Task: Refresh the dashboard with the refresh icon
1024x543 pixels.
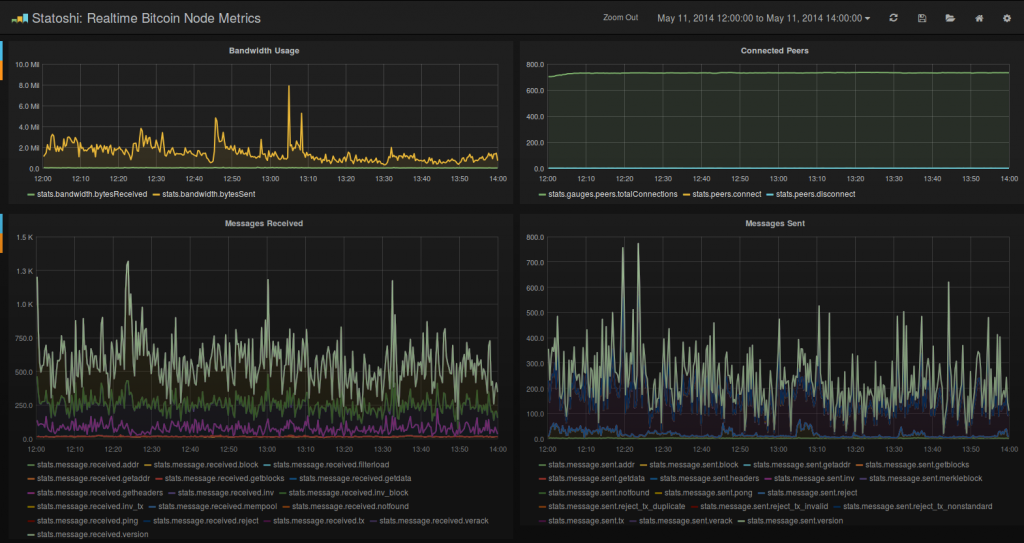Action: click(x=893, y=18)
